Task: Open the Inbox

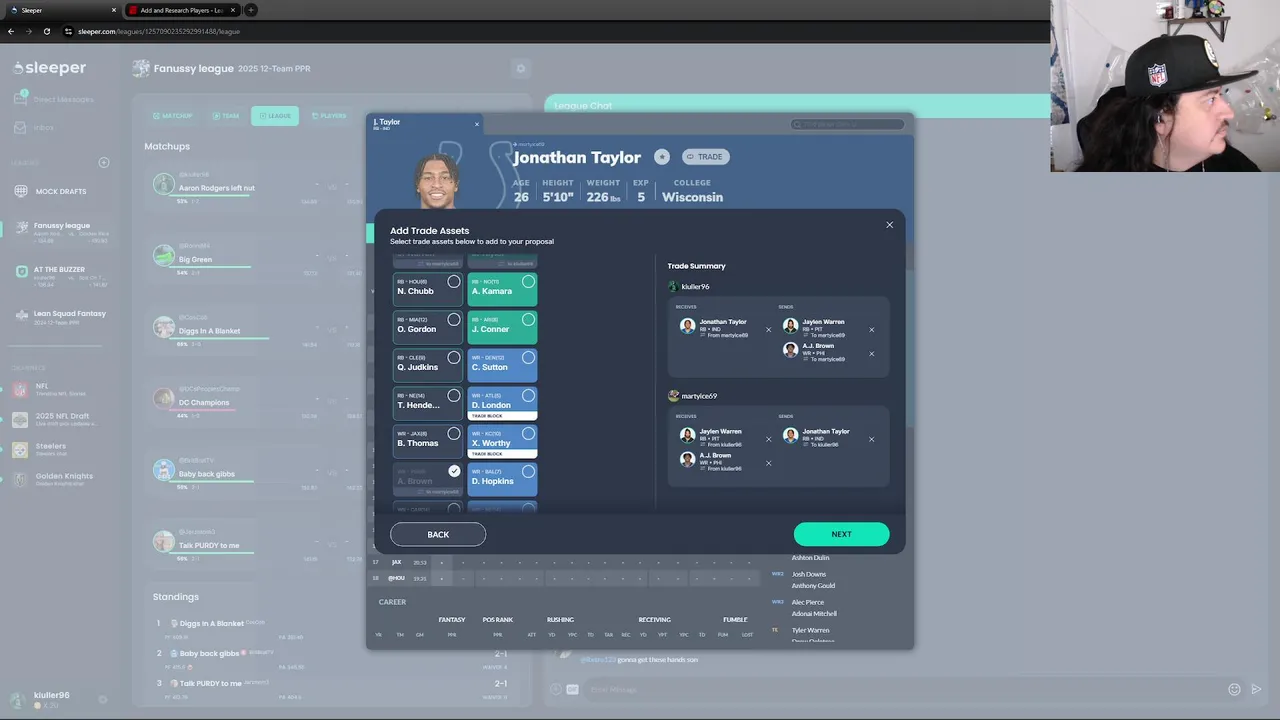Action: click(35, 128)
